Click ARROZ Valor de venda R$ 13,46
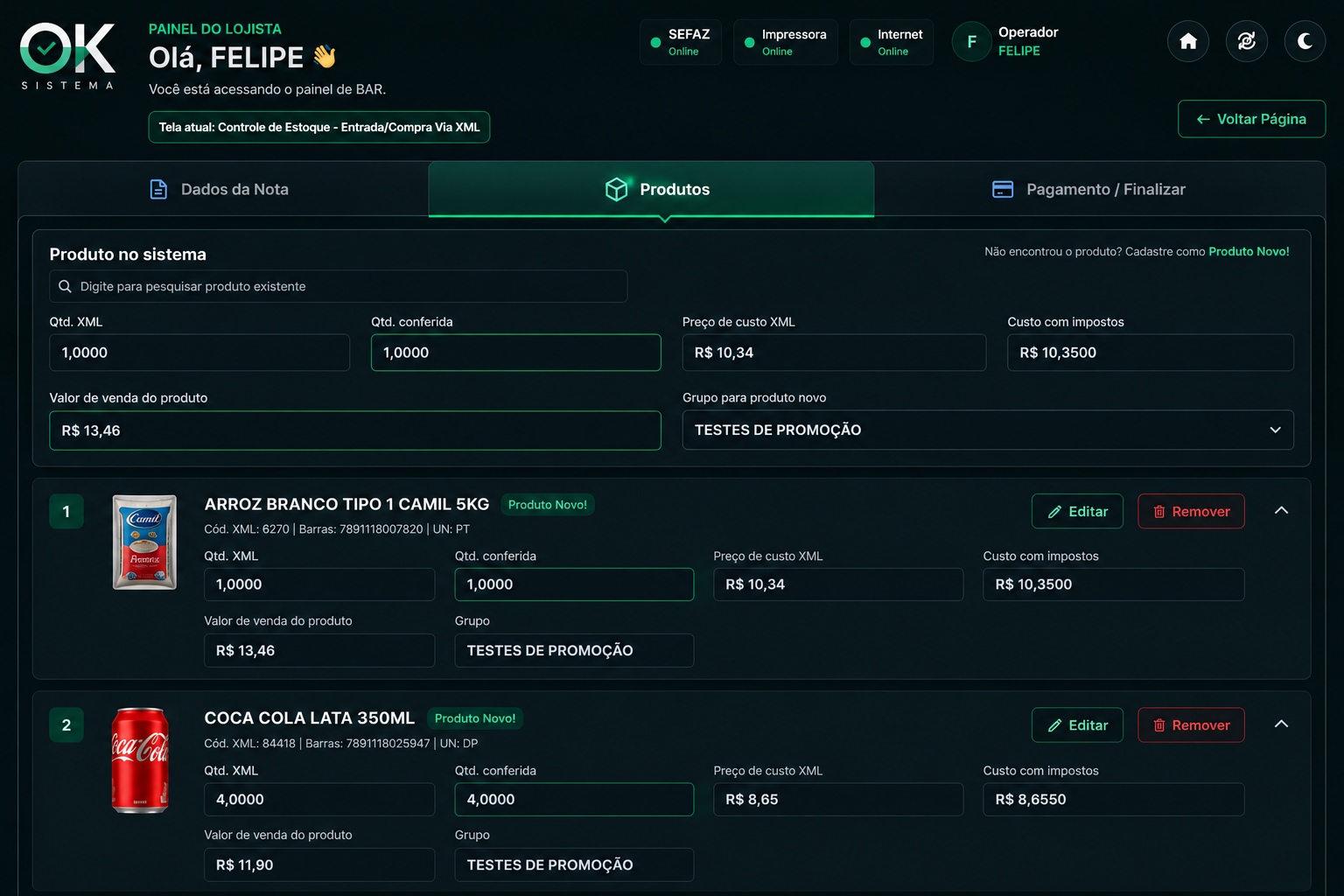1344x896 pixels. point(319,650)
